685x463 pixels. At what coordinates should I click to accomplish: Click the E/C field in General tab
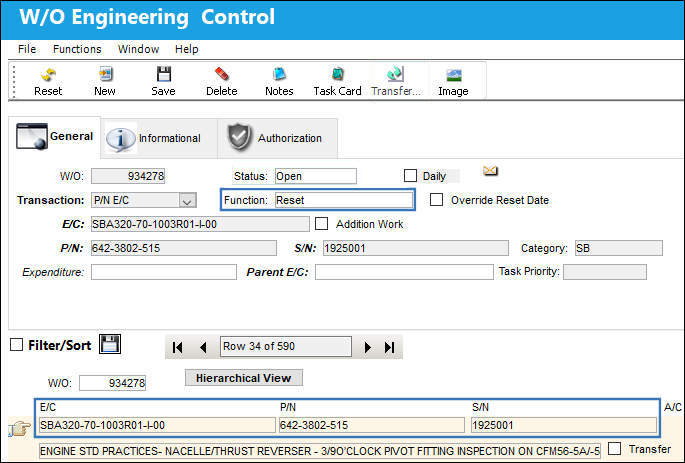(x=200, y=224)
